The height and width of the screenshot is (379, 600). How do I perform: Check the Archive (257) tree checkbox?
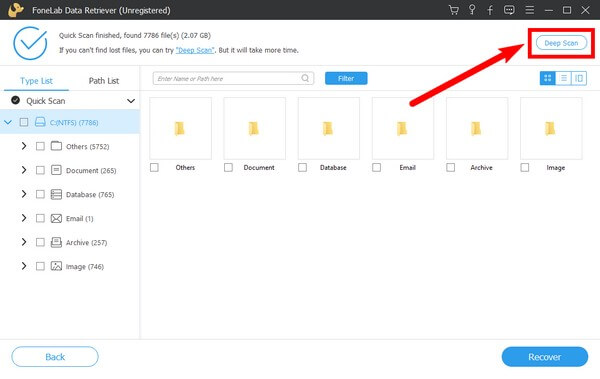click(40, 242)
